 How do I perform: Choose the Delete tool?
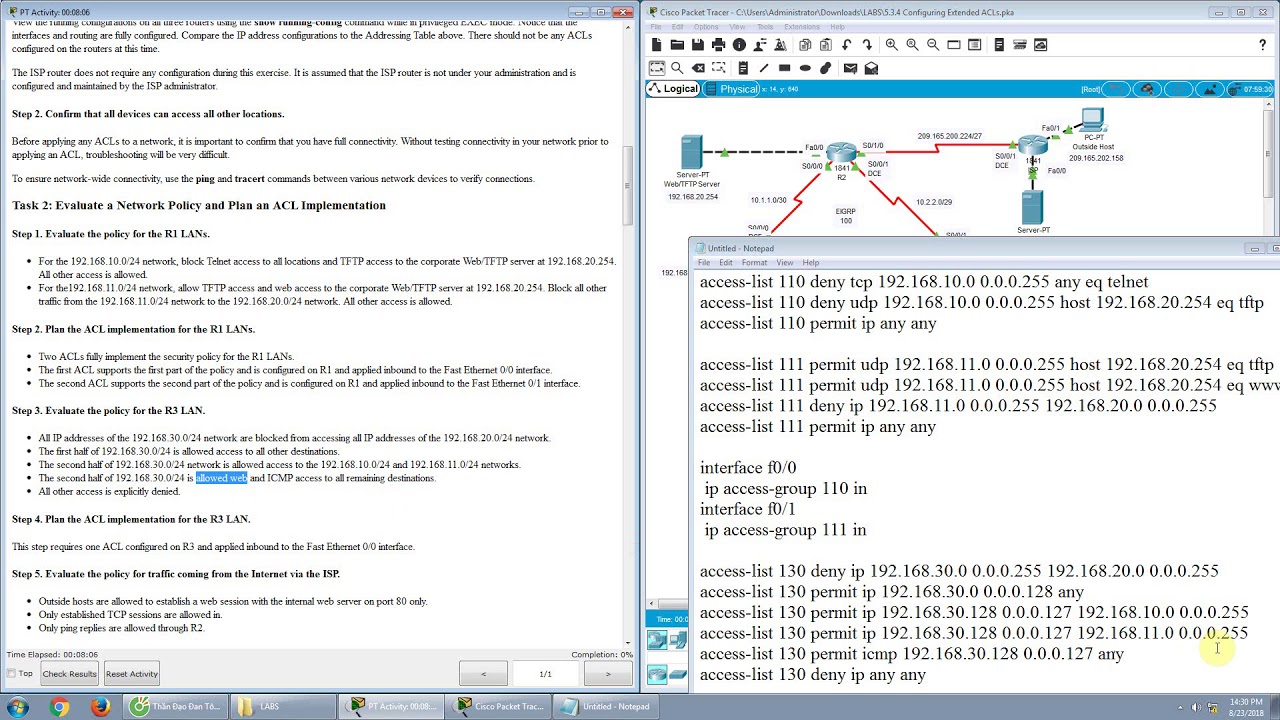coord(698,68)
